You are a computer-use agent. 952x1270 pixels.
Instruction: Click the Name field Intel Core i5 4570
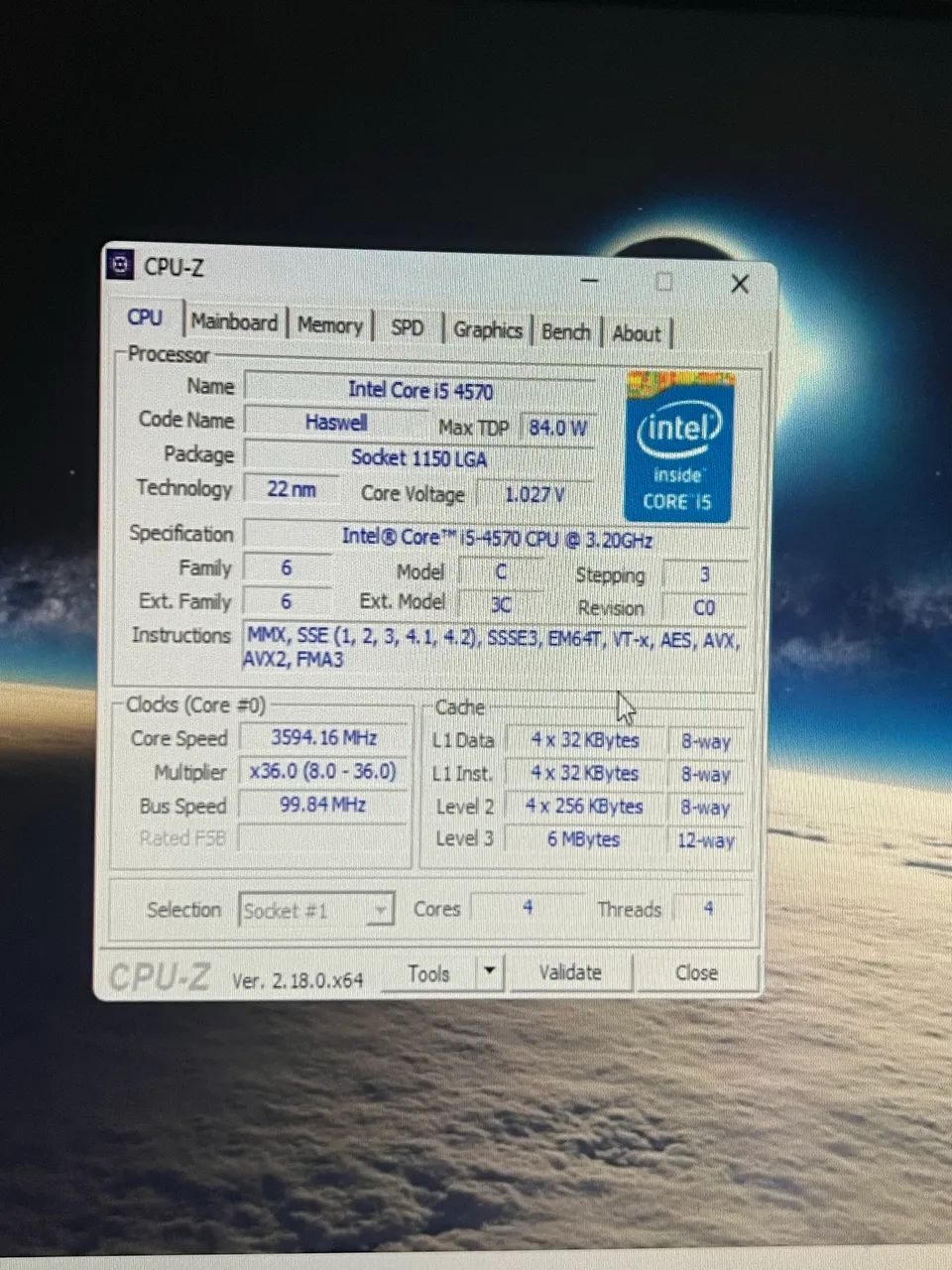[x=420, y=390]
